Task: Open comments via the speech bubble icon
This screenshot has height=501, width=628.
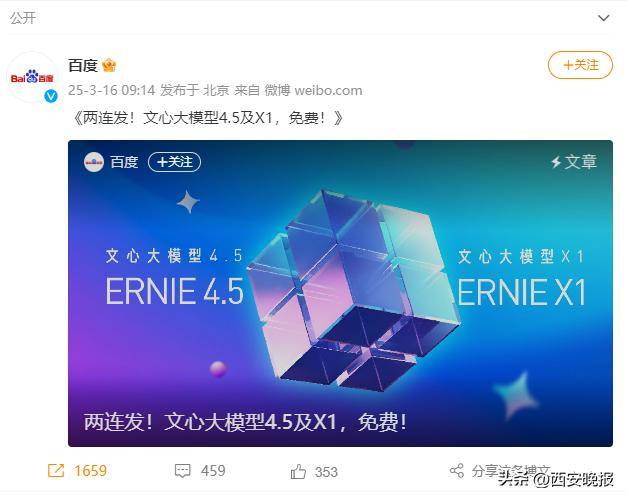Action: (183, 471)
